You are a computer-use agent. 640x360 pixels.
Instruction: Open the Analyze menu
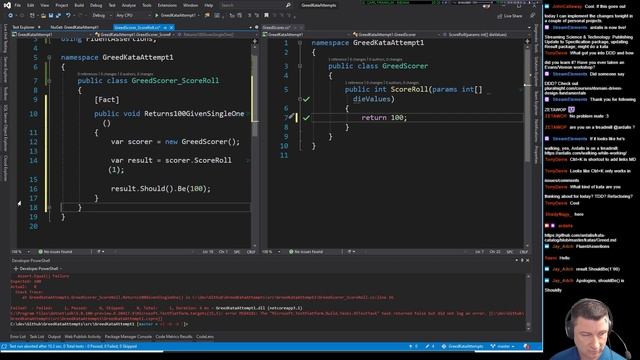[x=129, y=5]
